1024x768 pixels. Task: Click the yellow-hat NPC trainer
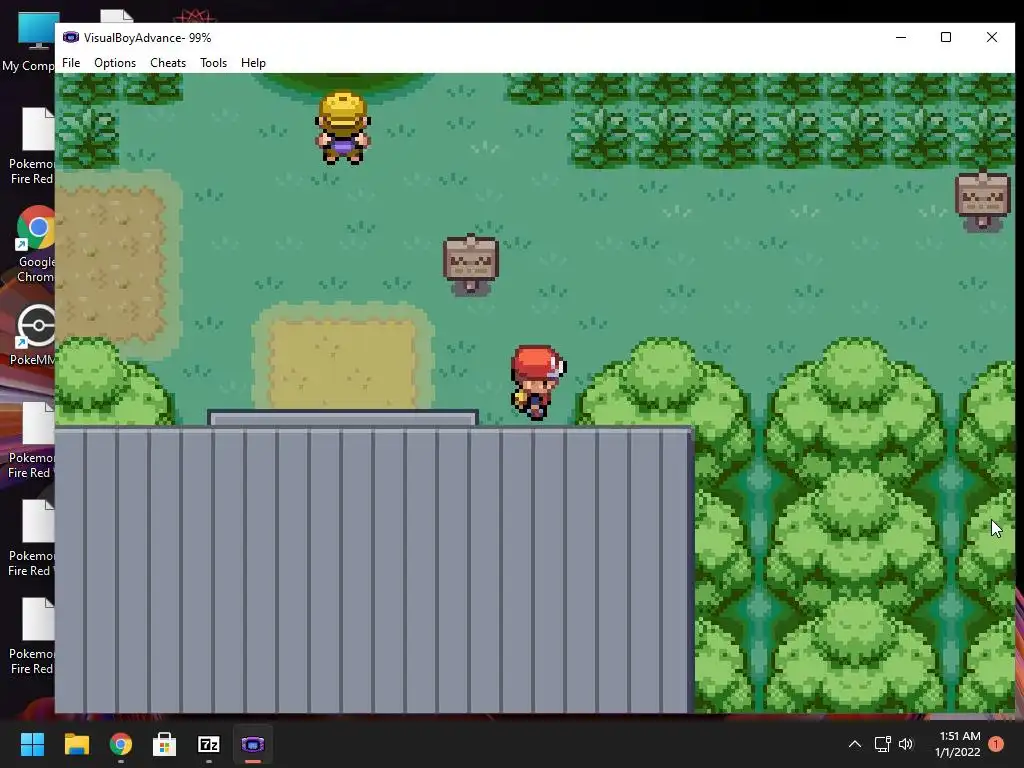[343, 127]
